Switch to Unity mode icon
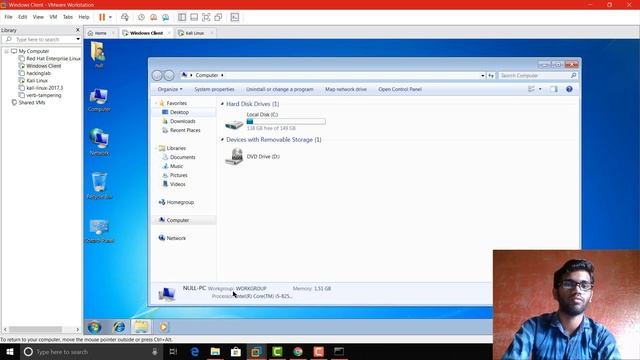The height and width of the screenshot is (360, 640). tap(218, 17)
